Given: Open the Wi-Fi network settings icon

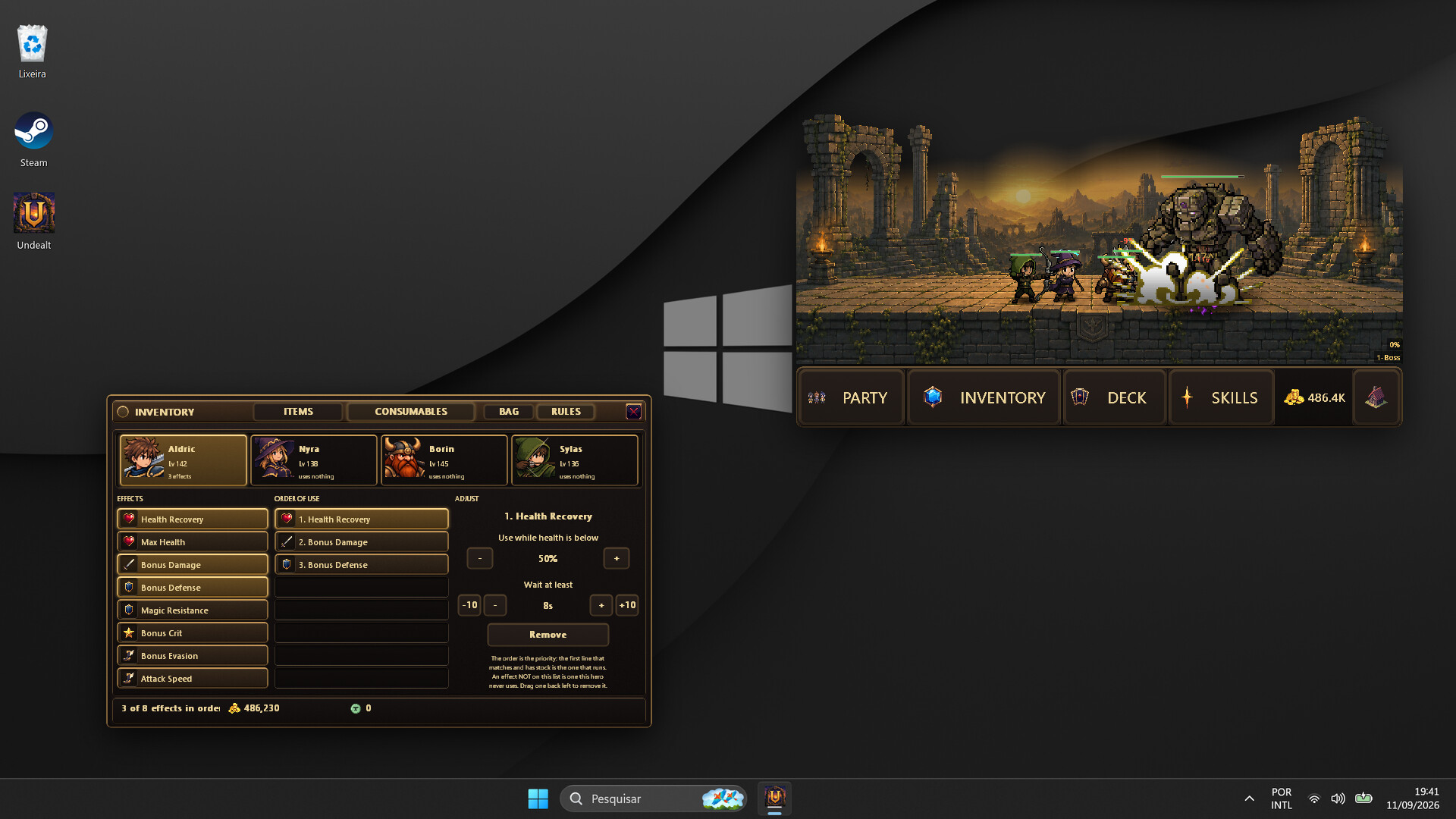Looking at the screenshot, I should coord(1314,799).
